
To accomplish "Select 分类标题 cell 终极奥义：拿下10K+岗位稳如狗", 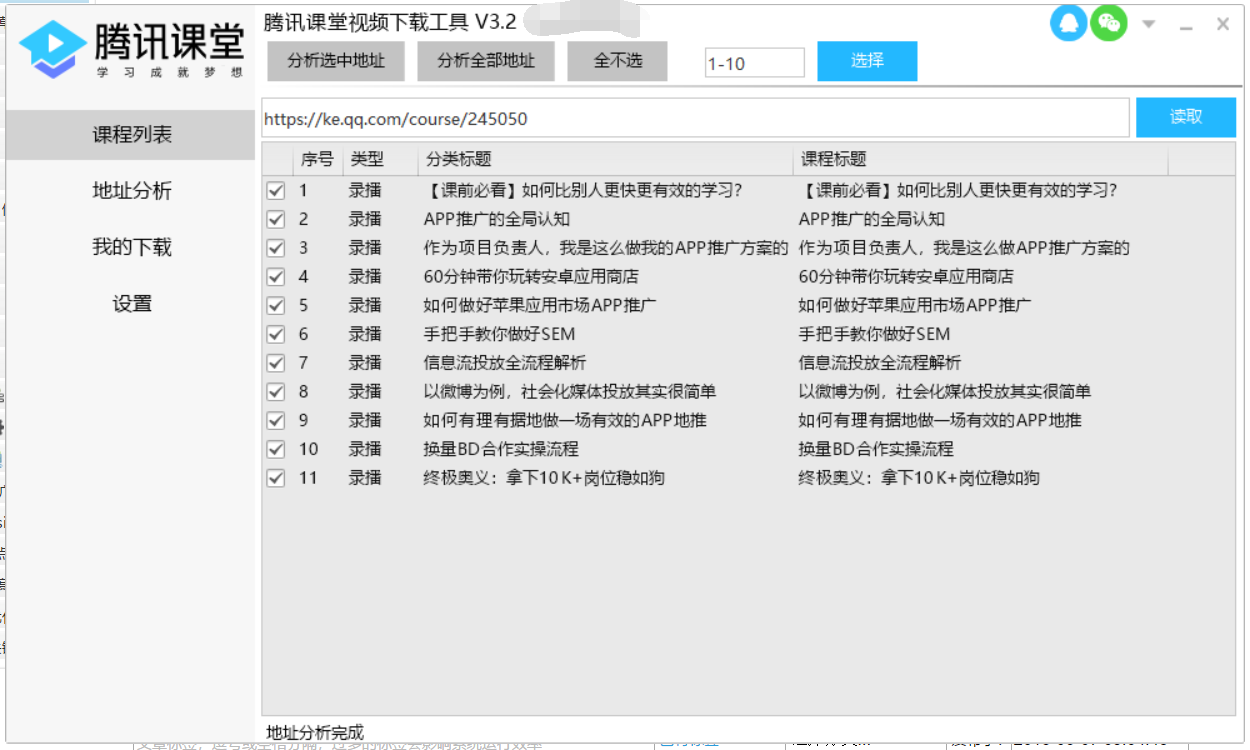I will (x=543, y=478).
